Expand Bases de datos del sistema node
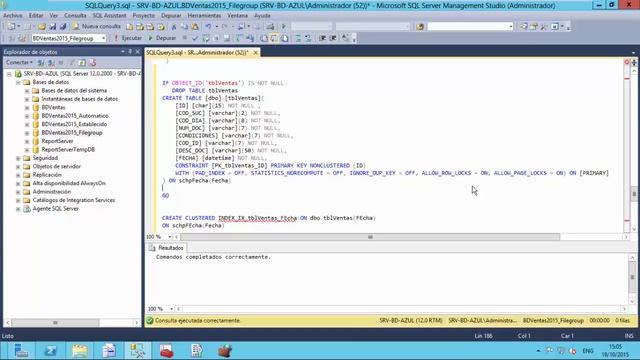The height and width of the screenshot is (360, 640). (27, 91)
